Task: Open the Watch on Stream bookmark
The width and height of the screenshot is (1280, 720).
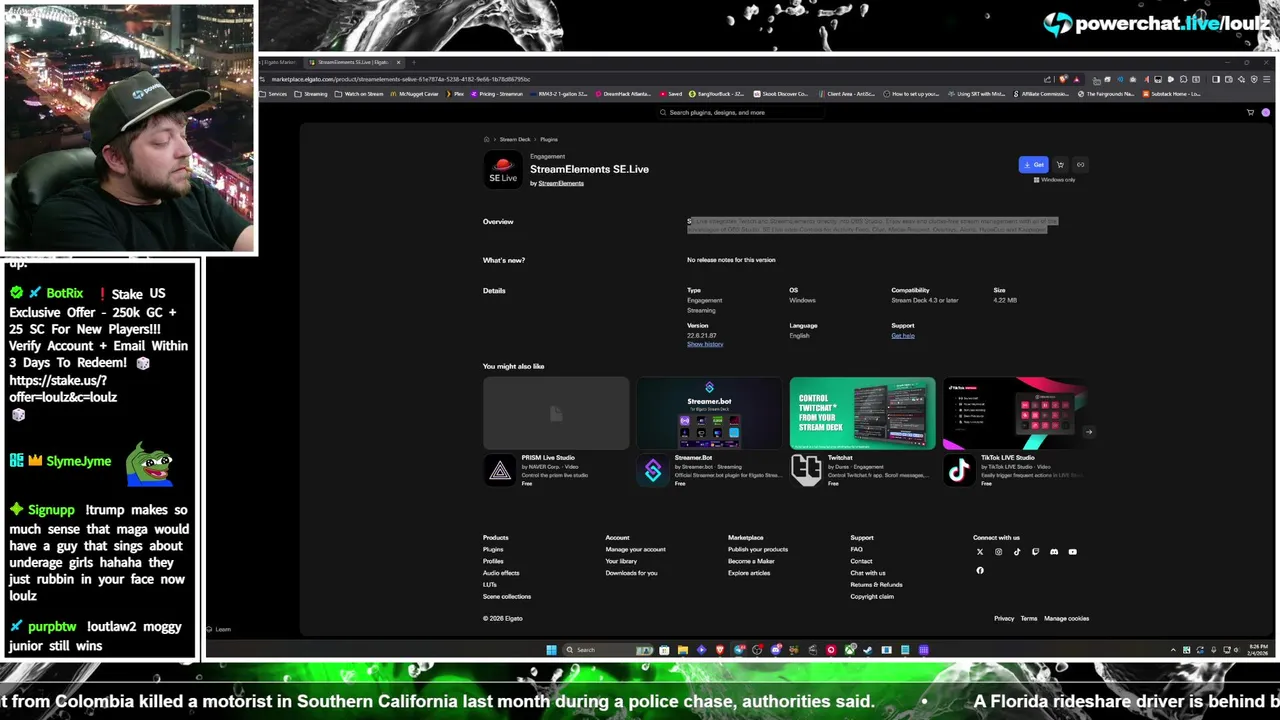Action: click(360, 94)
